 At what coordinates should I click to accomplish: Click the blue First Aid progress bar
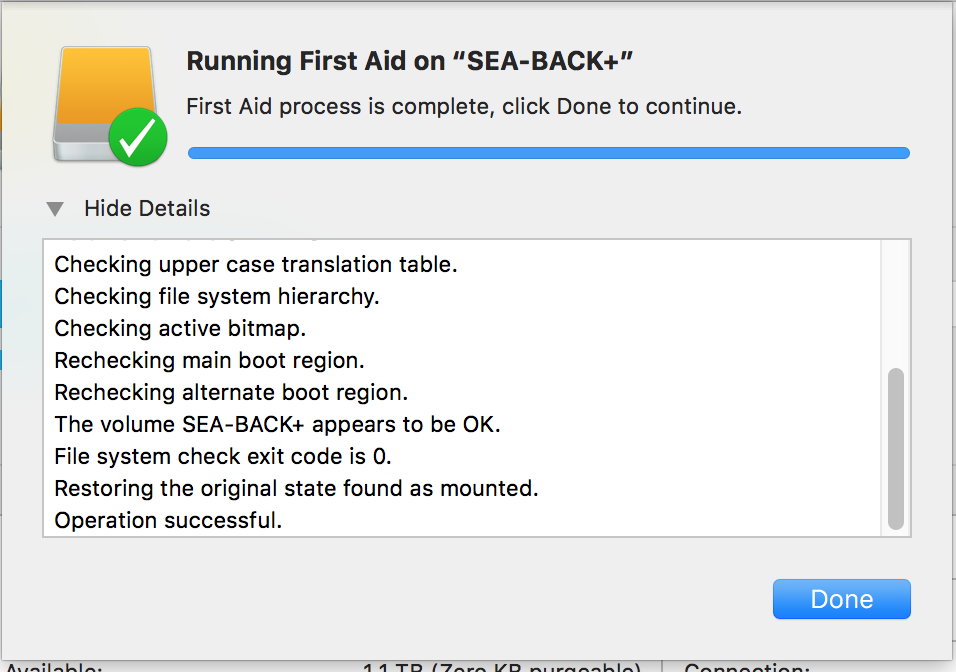click(x=548, y=153)
